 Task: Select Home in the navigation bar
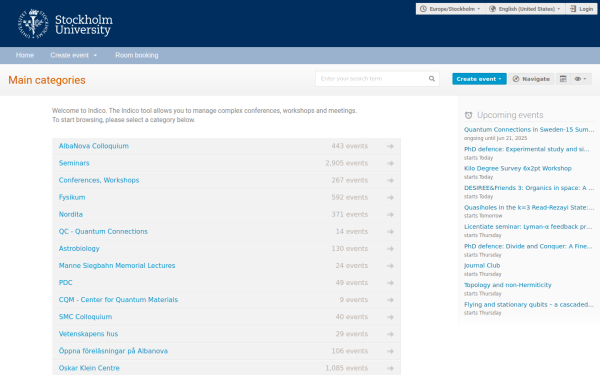25,55
